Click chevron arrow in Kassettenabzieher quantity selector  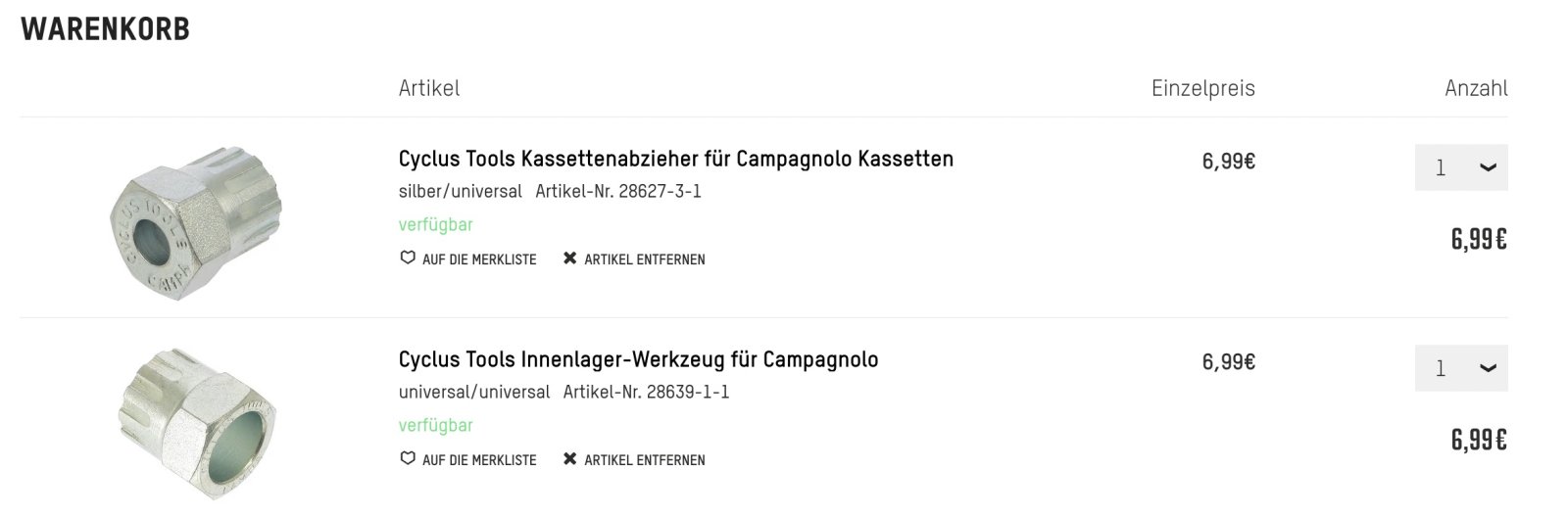tap(1488, 167)
